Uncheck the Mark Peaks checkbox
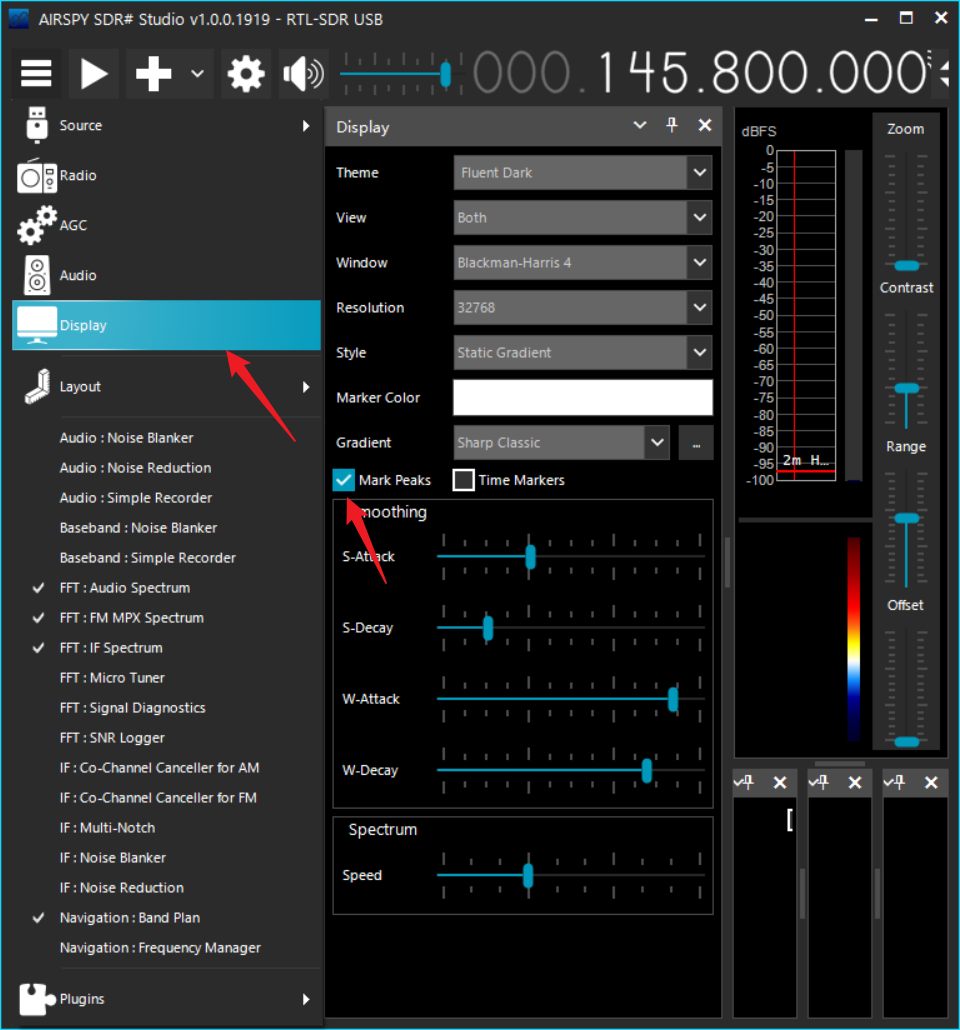This screenshot has width=960, height=1030. tap(345, 481)
